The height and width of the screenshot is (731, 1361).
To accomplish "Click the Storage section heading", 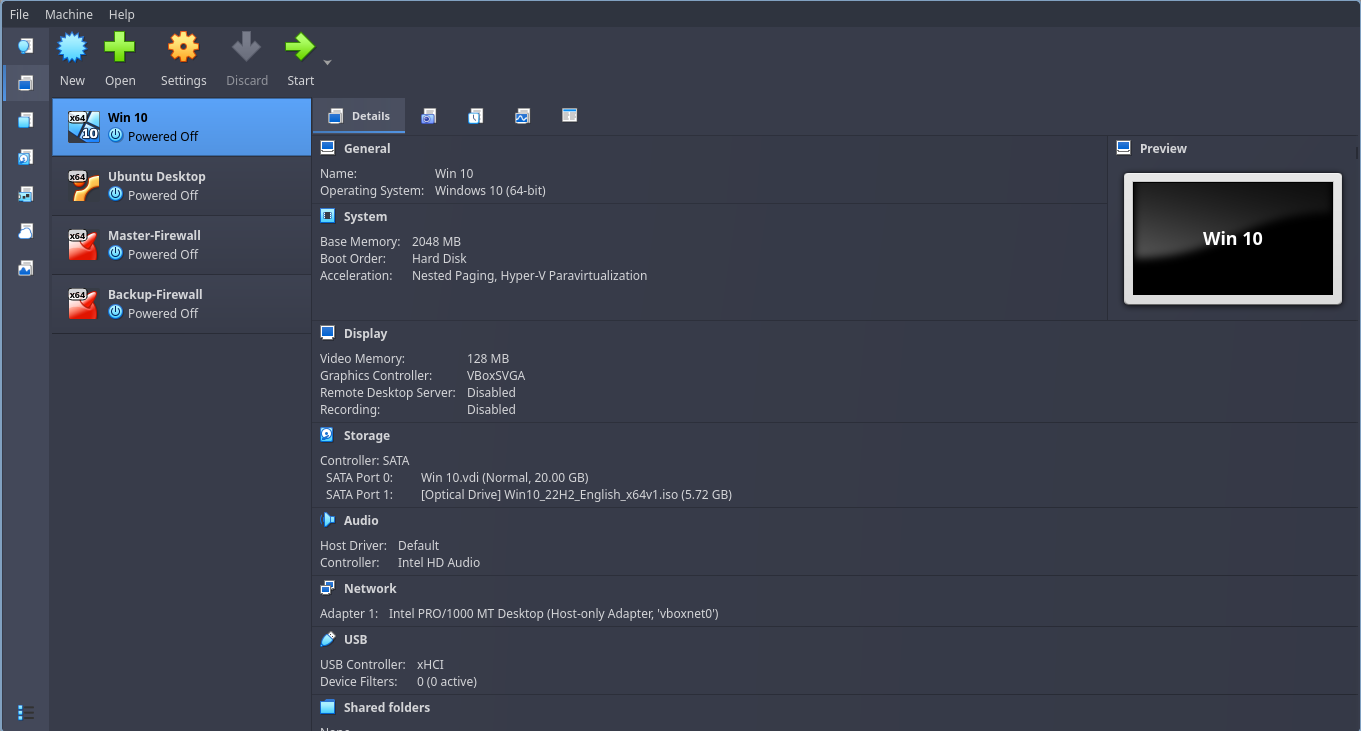I will point(366,436).
